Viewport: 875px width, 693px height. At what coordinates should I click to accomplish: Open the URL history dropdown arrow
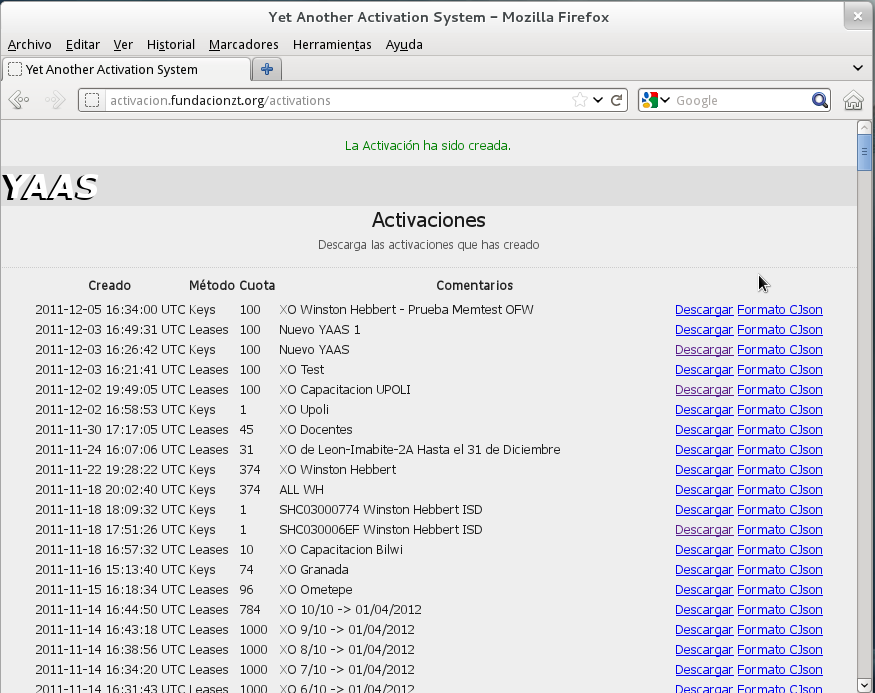click(598, 100)
